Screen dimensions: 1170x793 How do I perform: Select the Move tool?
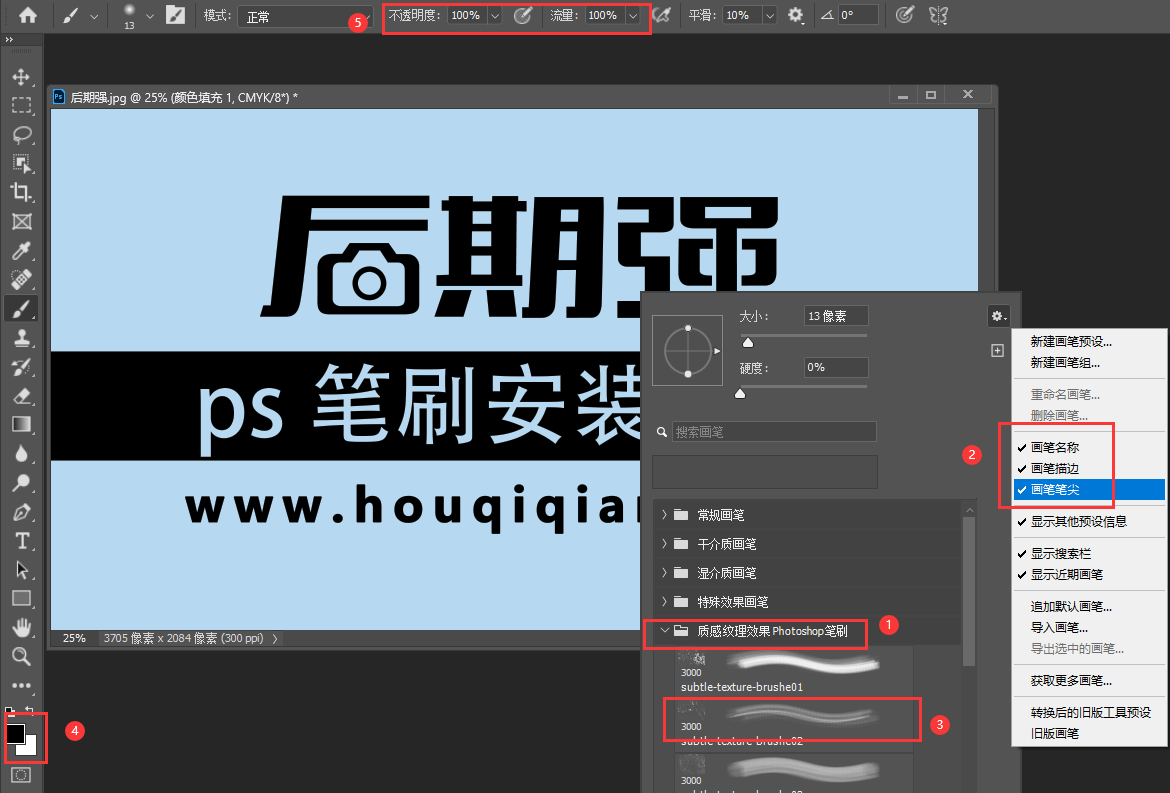[21, 77]
